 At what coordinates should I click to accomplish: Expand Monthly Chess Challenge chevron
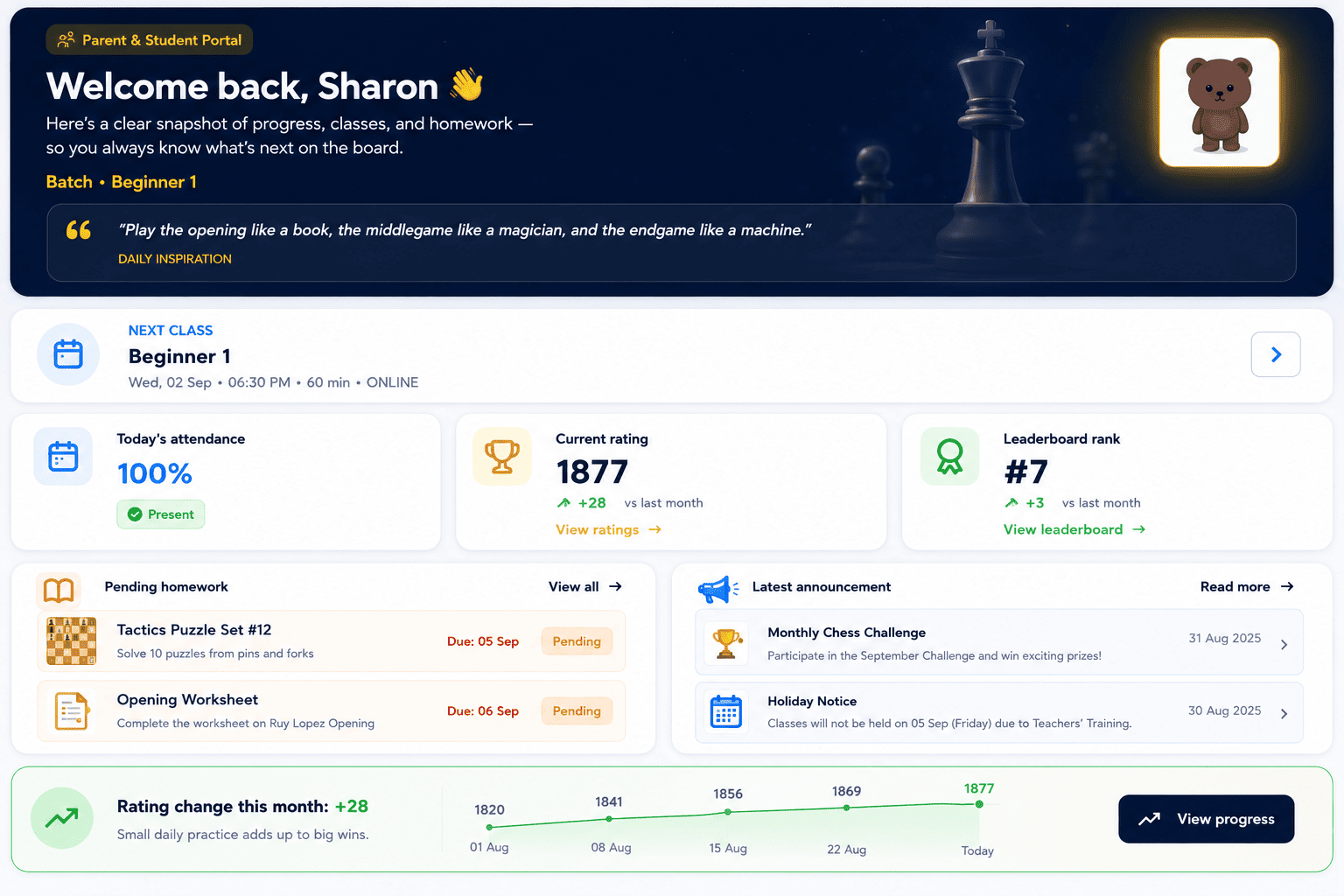pos(1284,645)
